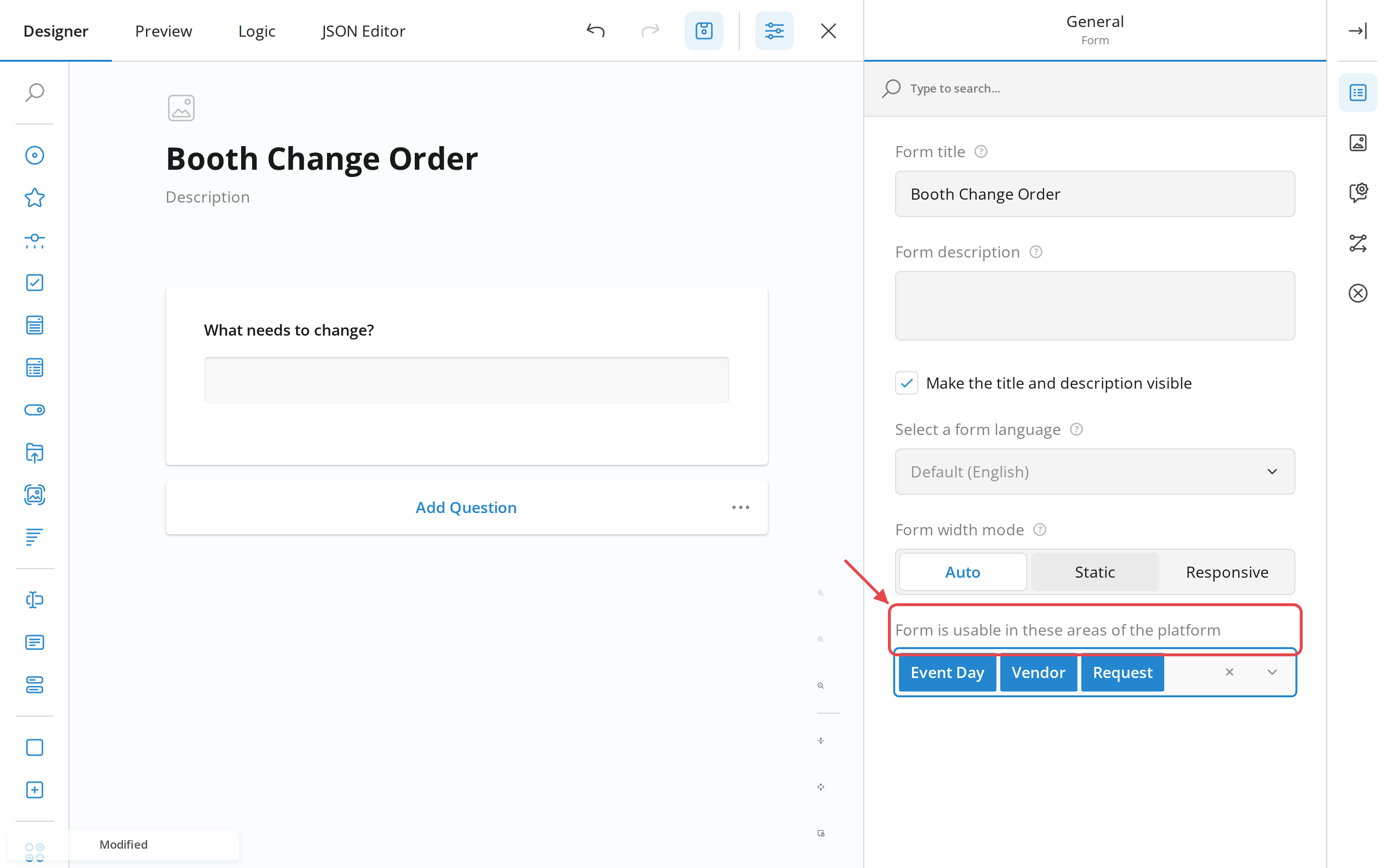
Task: Click the Form title input field
Action: click(x=1094, y=194)
